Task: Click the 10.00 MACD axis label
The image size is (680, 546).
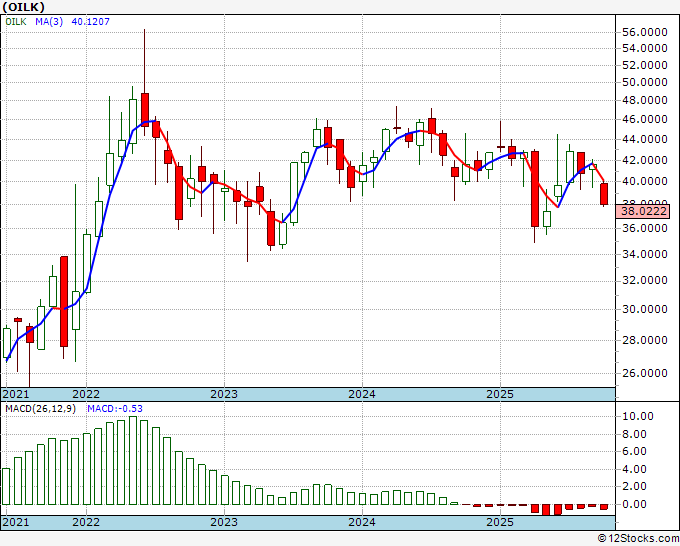Action: pos(637,415)
